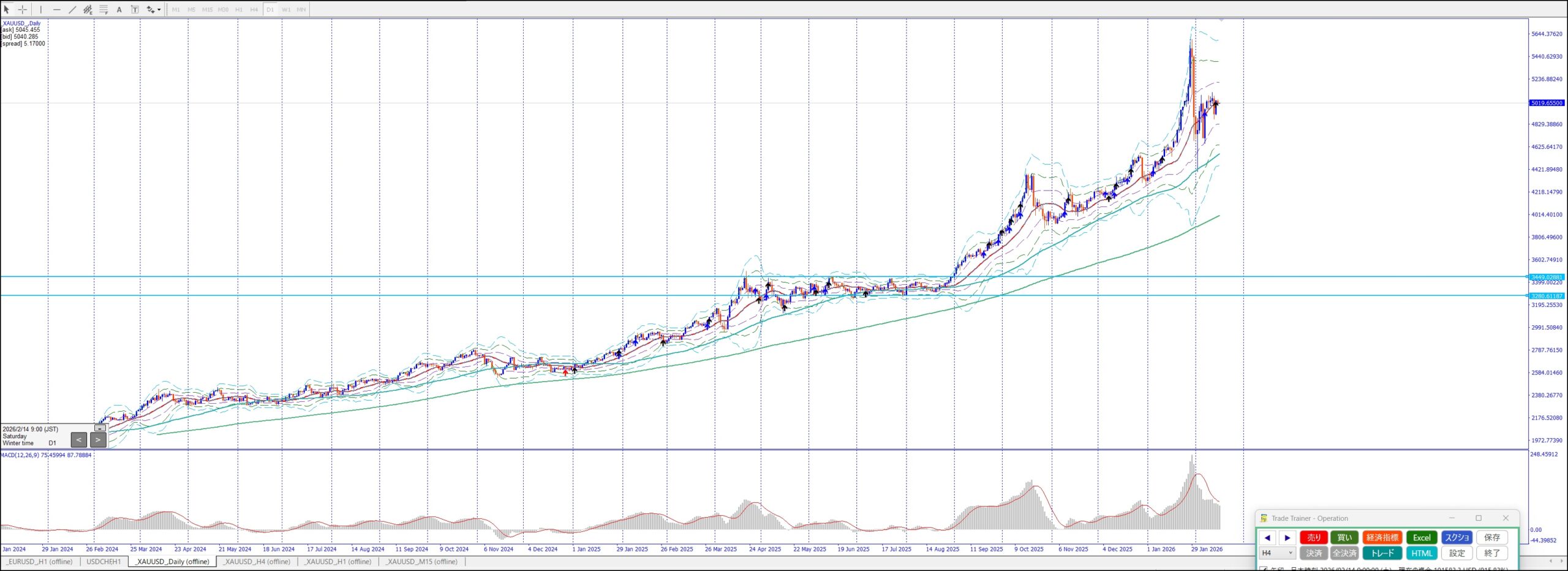1568x571 pixels.
Task: Switch to the _XAUUSD_H4 (offline) tab
Action: (257, 561)
